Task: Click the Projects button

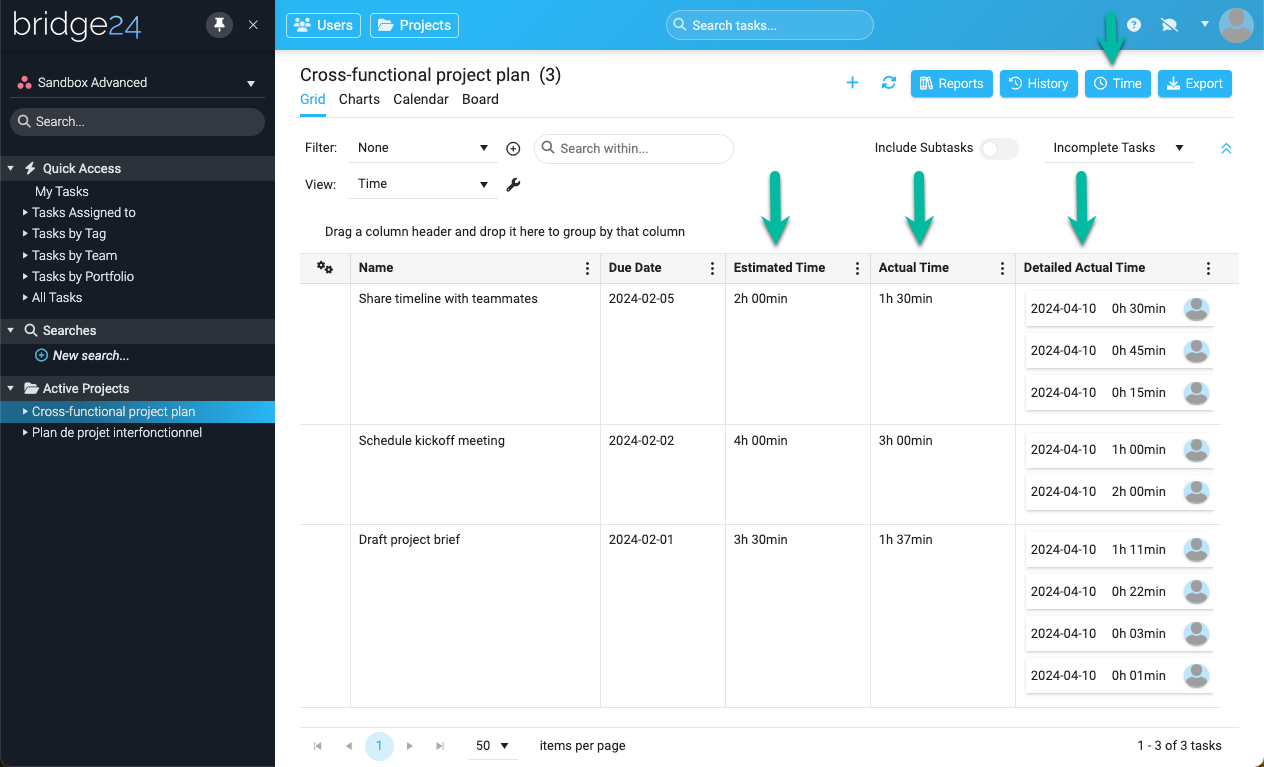Action: [x=414, y=25]
